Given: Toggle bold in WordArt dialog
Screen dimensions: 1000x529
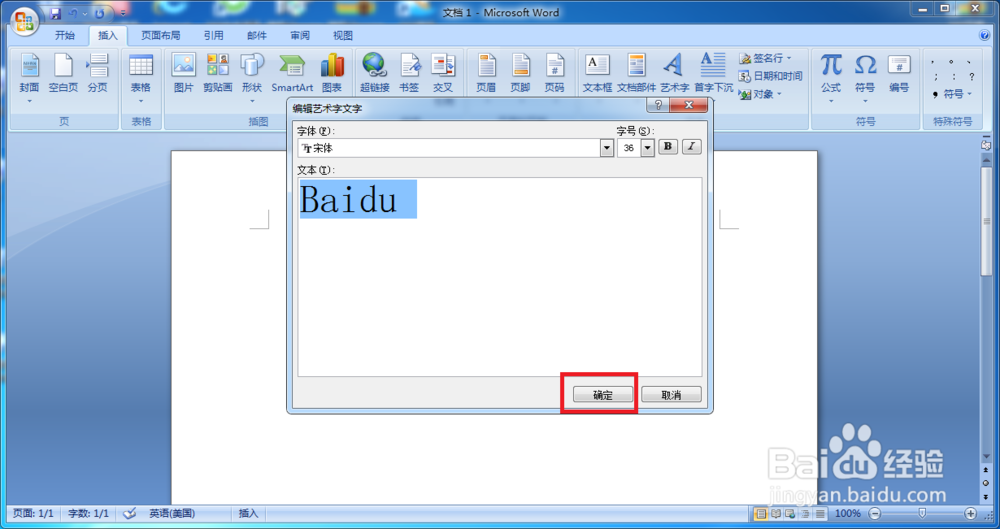Looking at the screenshot, I should point(668,147).
